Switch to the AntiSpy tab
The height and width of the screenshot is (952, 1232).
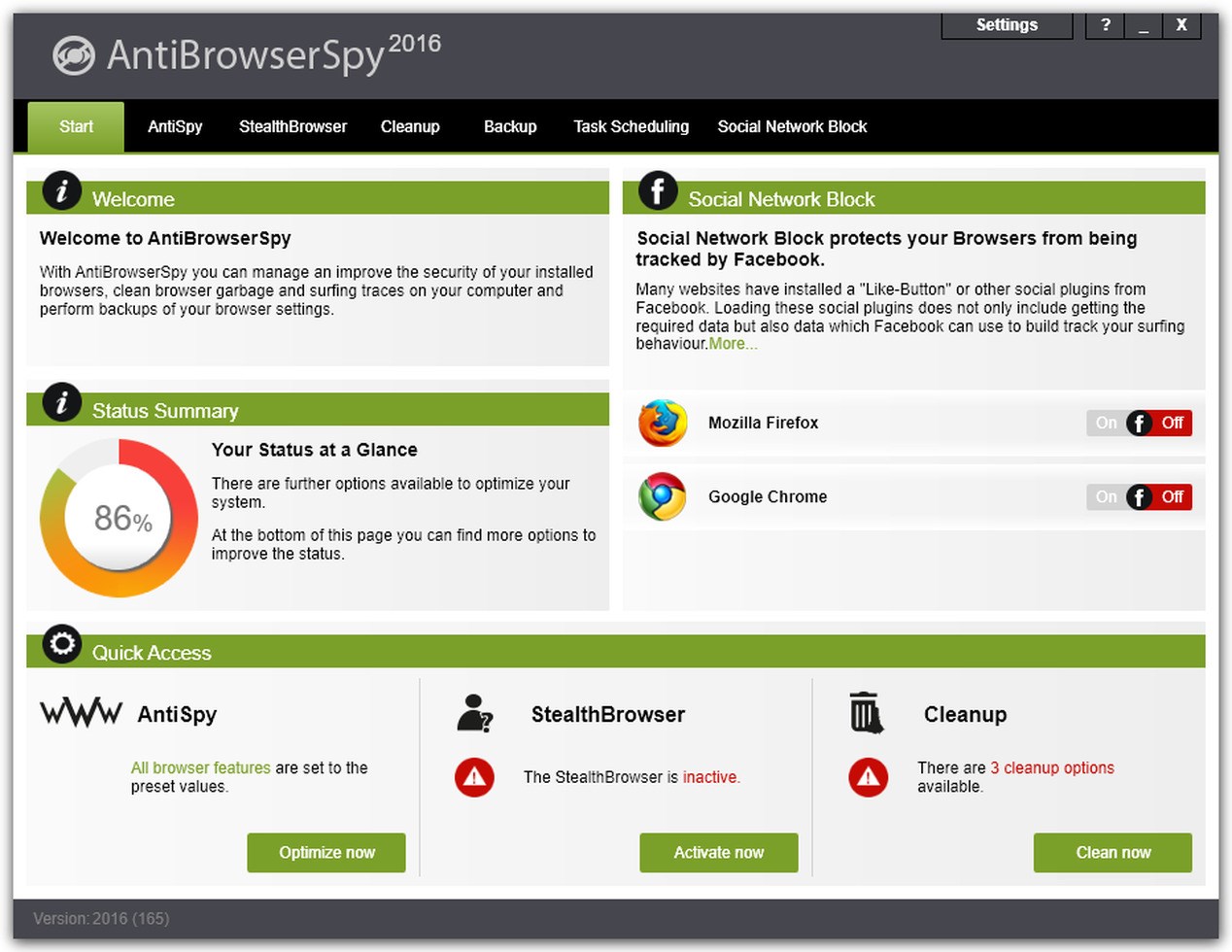click(x=175, y=126)
